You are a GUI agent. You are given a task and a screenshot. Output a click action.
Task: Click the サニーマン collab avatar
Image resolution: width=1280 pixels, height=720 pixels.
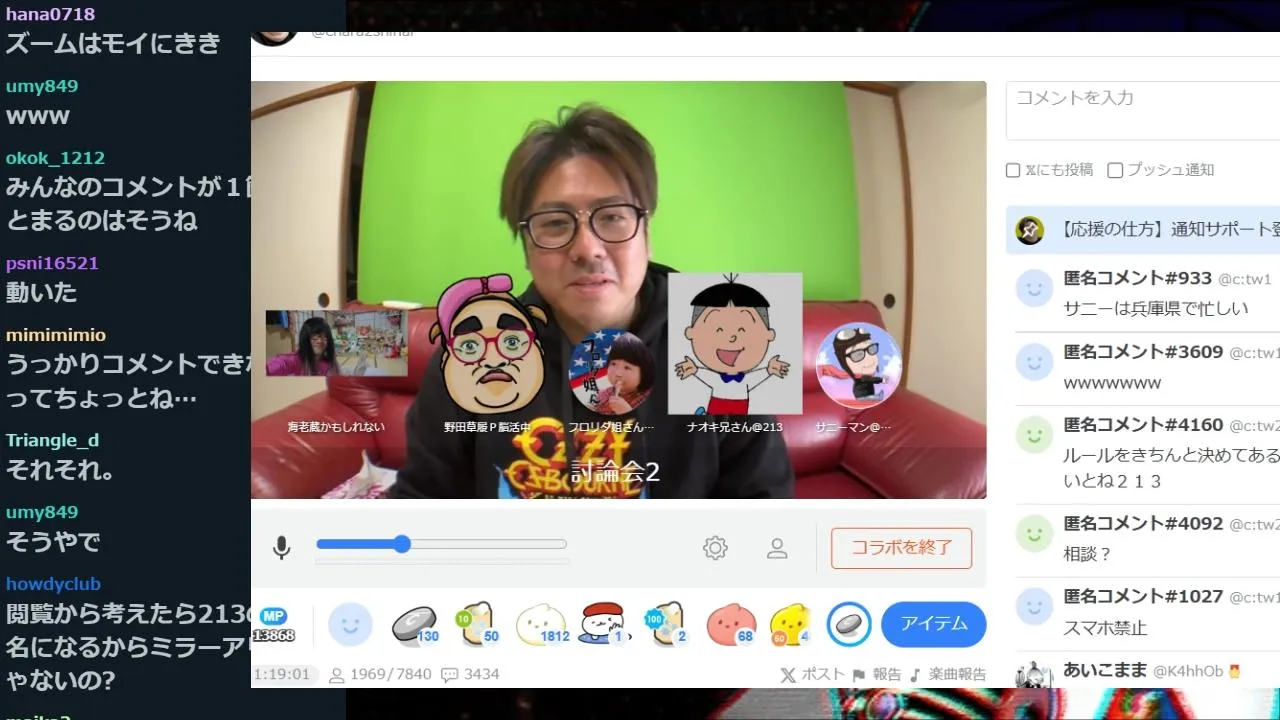858,366
